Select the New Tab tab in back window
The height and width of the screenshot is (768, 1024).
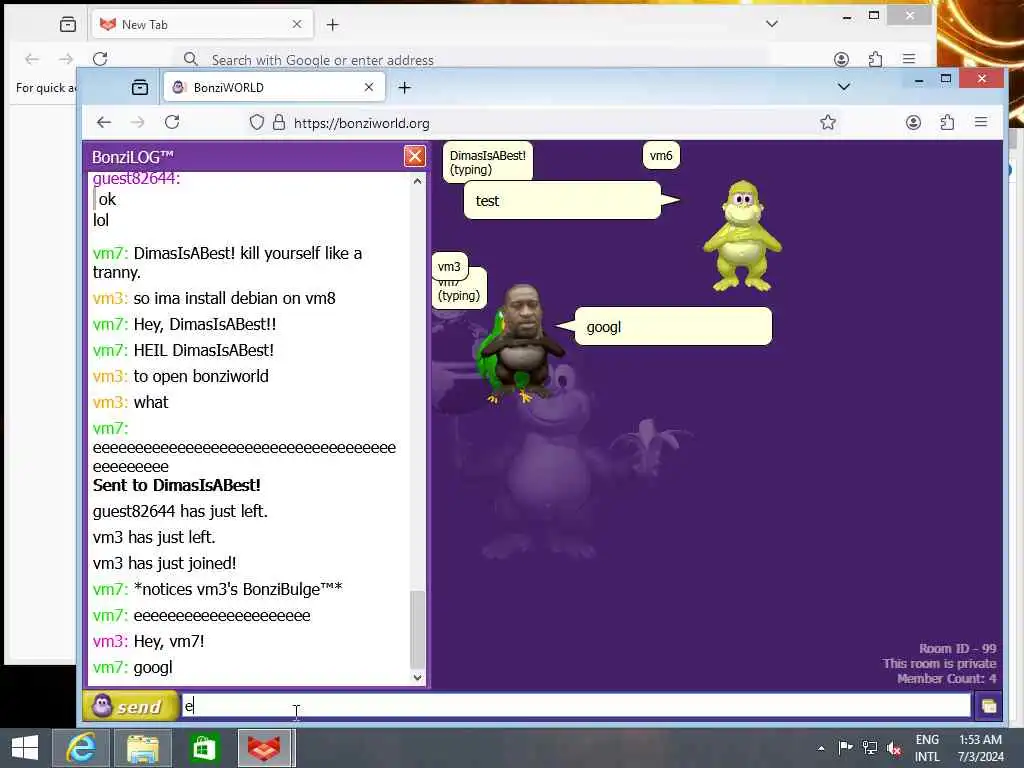(x=202, y=24)
